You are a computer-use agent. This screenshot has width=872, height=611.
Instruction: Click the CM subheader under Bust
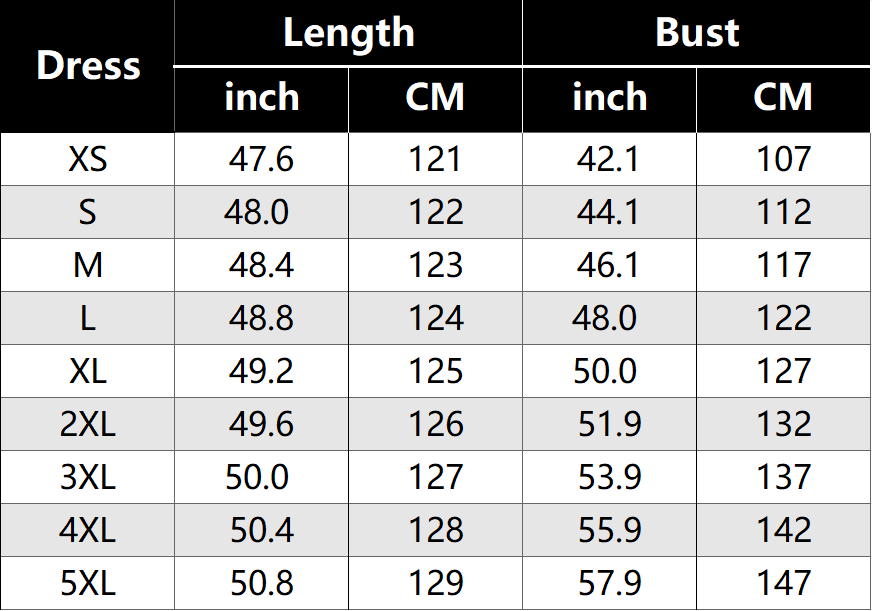click(x=783, y=98)
